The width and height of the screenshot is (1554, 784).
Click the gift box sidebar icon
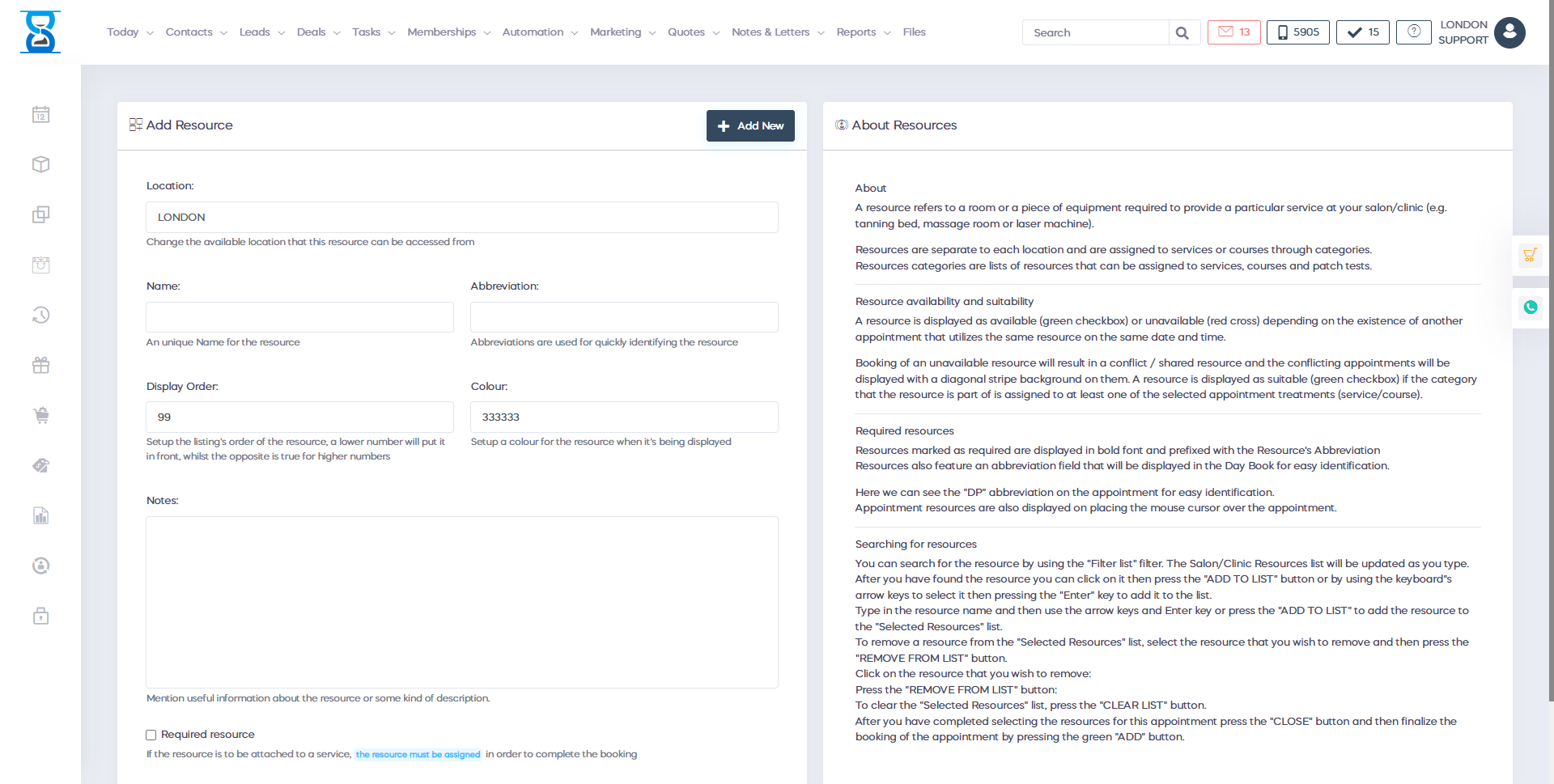[41, 366]
